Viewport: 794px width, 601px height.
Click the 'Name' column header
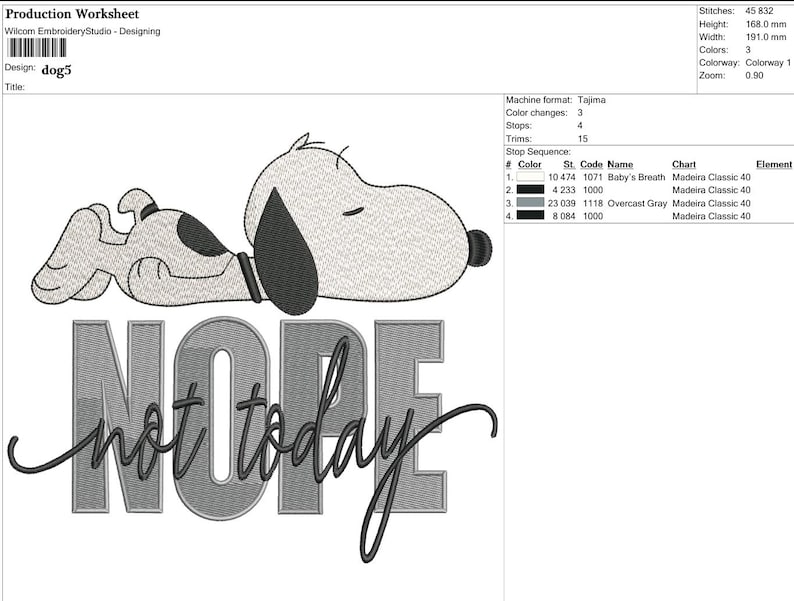click(620, 165)
